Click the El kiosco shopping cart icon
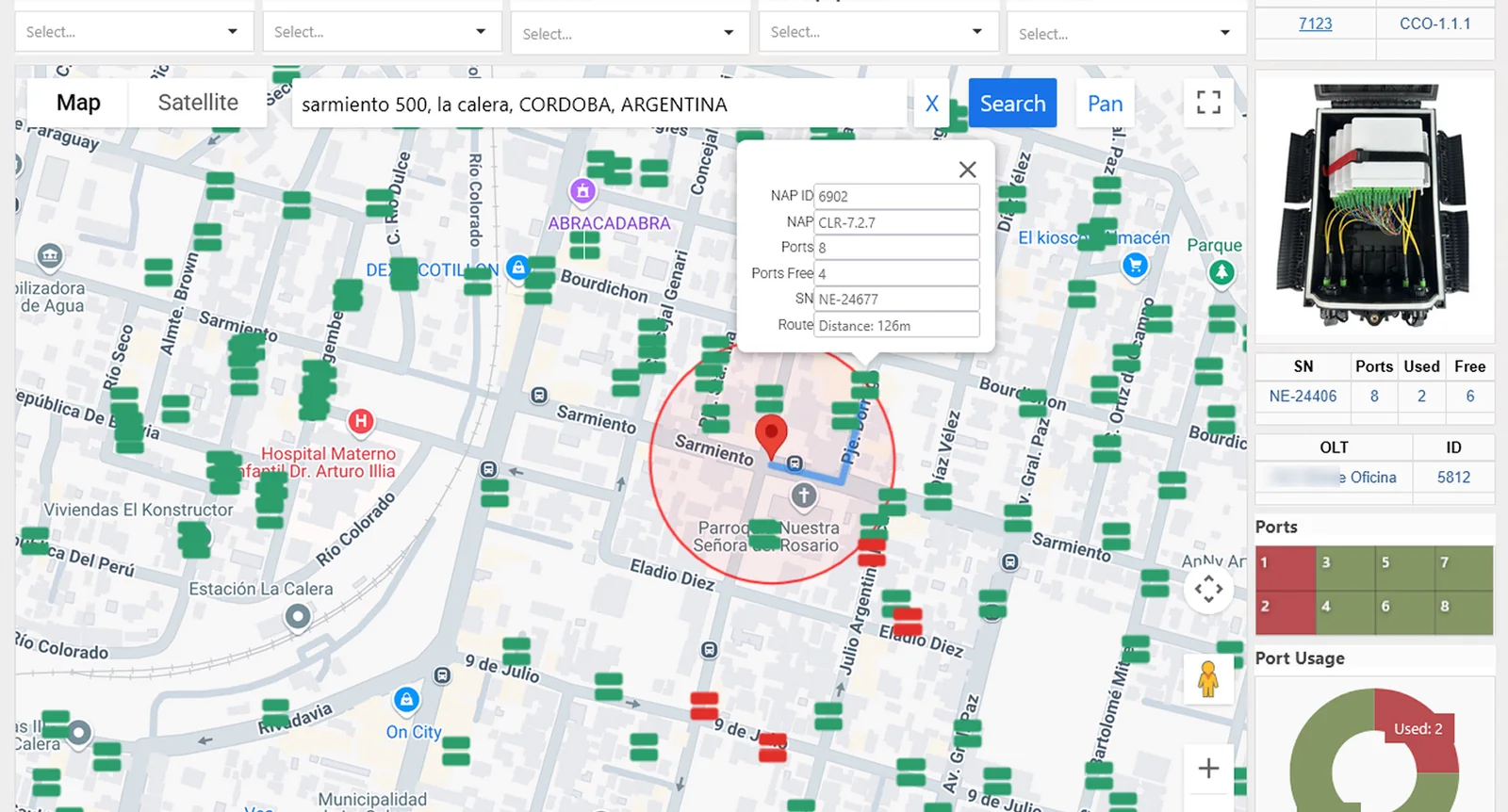This screenshot has height=812, width=1508. coord(1136,266)
